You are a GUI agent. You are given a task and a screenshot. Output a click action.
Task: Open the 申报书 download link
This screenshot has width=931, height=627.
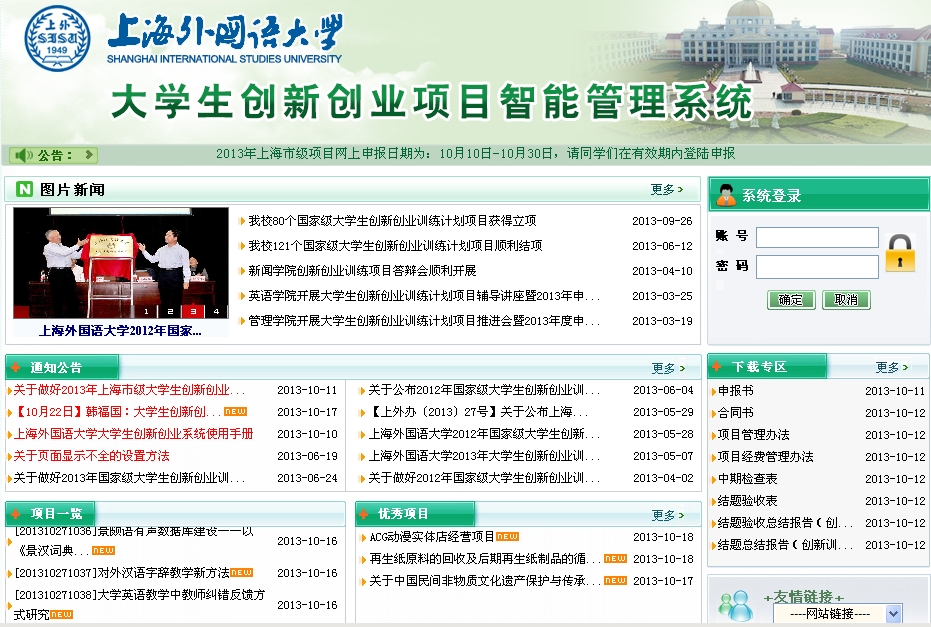pos(736,391)
